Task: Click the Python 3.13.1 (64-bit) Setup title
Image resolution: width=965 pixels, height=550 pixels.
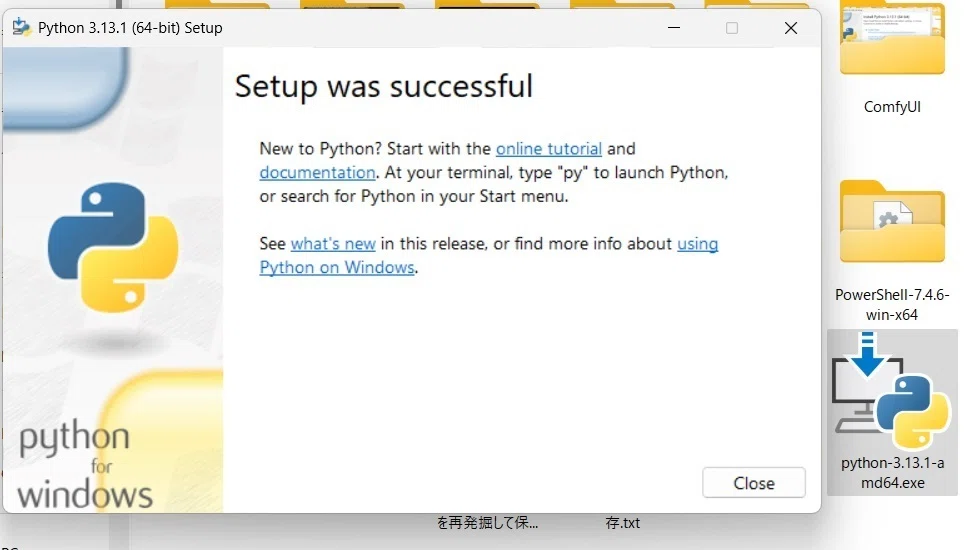Action: 130,28
